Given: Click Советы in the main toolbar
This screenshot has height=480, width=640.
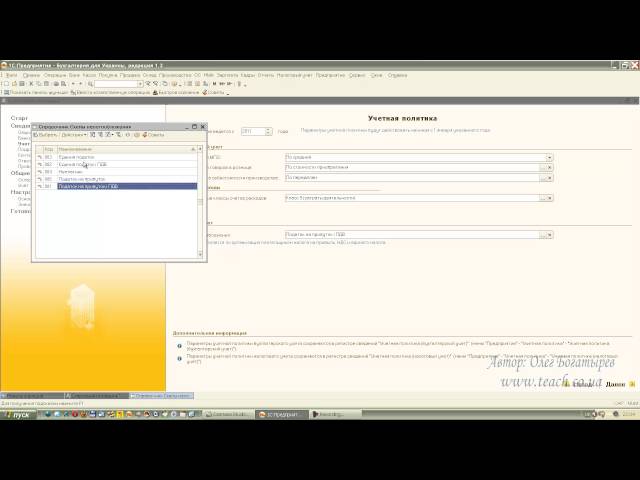Looking at the screenshot, I should click(213, 93).
